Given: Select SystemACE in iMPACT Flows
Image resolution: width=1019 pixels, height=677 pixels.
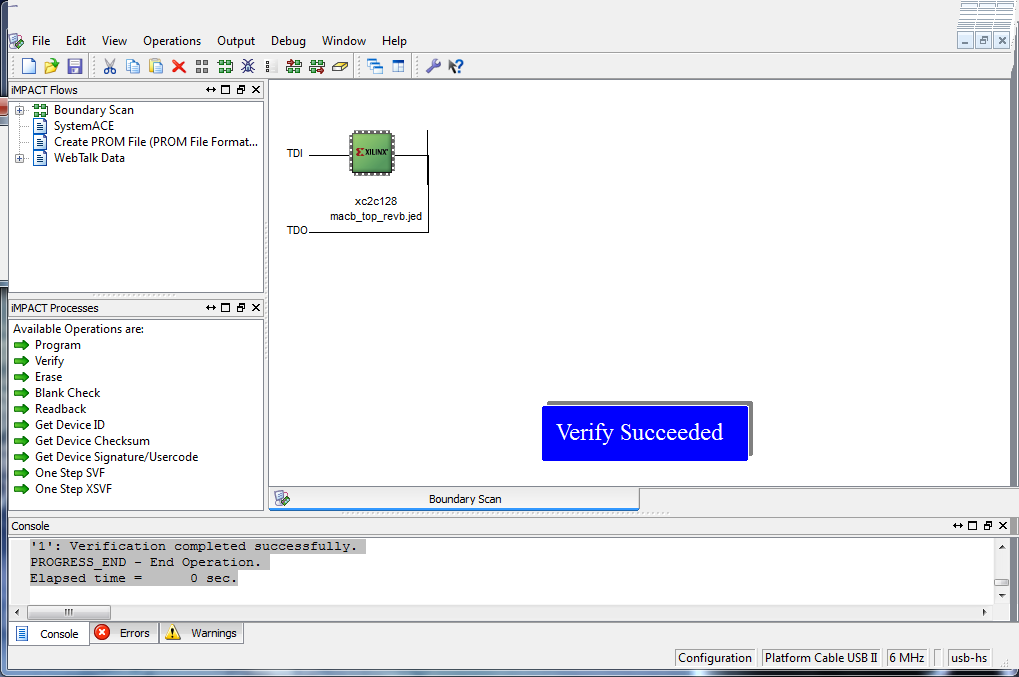Looking at the screenshot, I should point(84,126).
